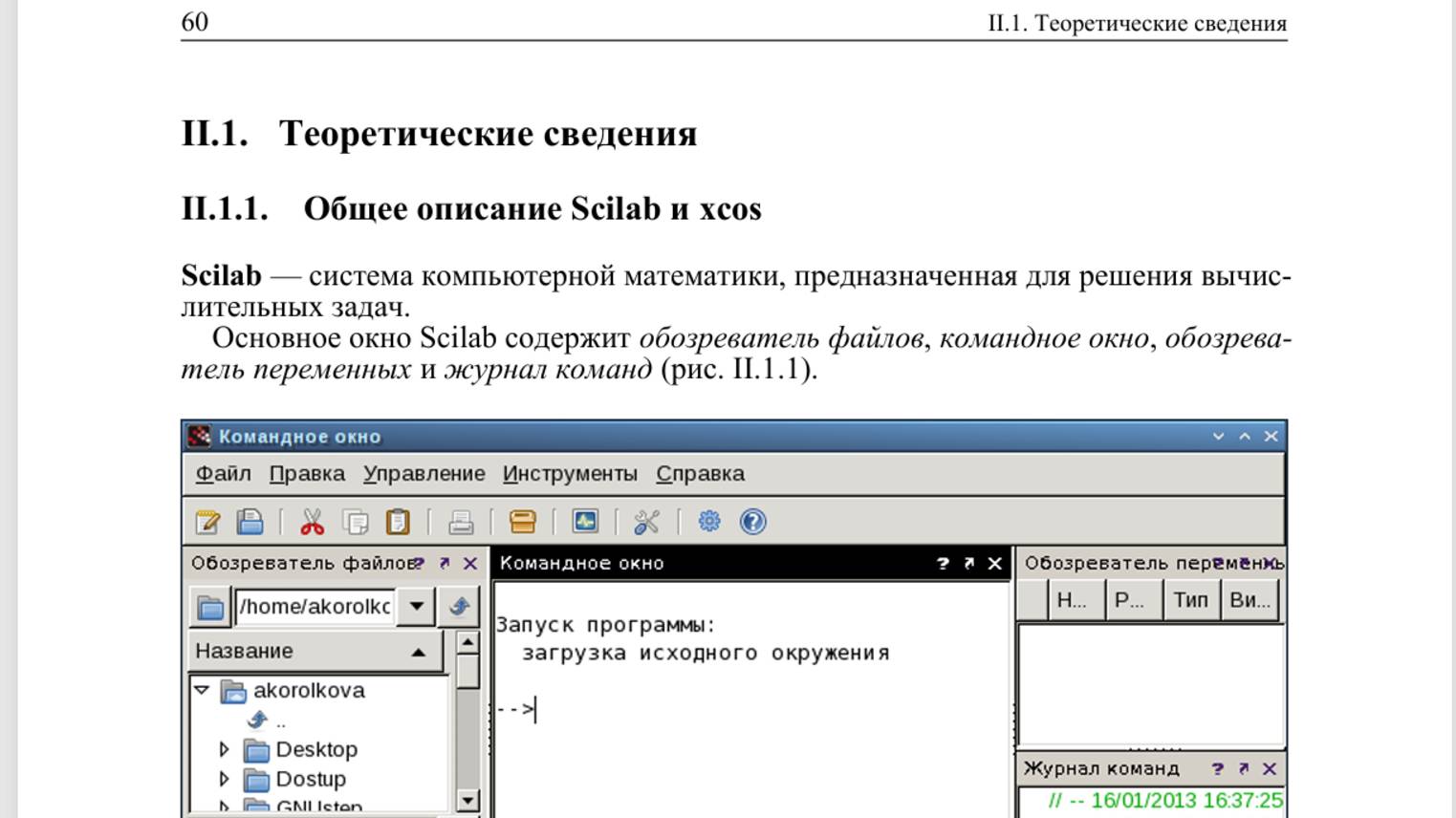Click the /home/akorolko path field
This screenshot has width=1456, height=818.
coord(315,607)
